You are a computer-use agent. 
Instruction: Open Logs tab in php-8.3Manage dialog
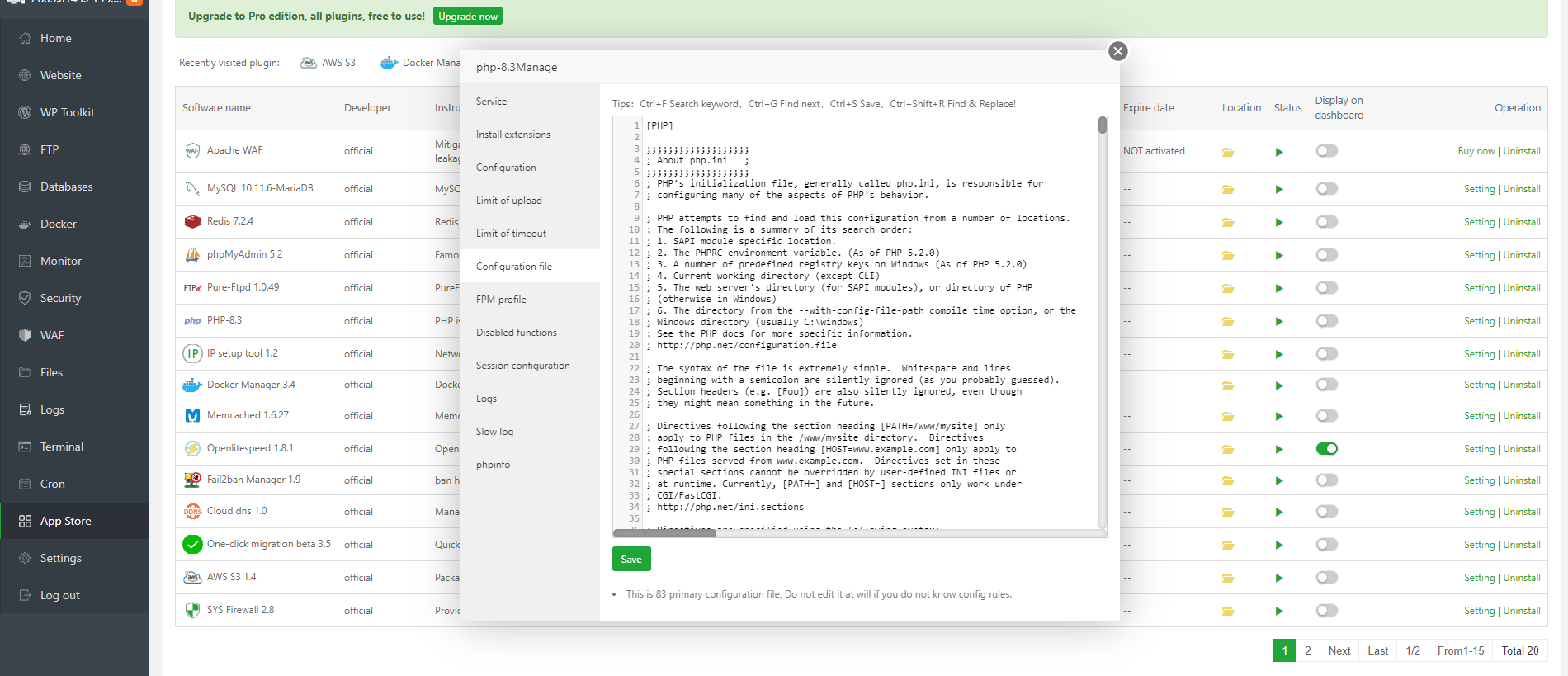530,399
